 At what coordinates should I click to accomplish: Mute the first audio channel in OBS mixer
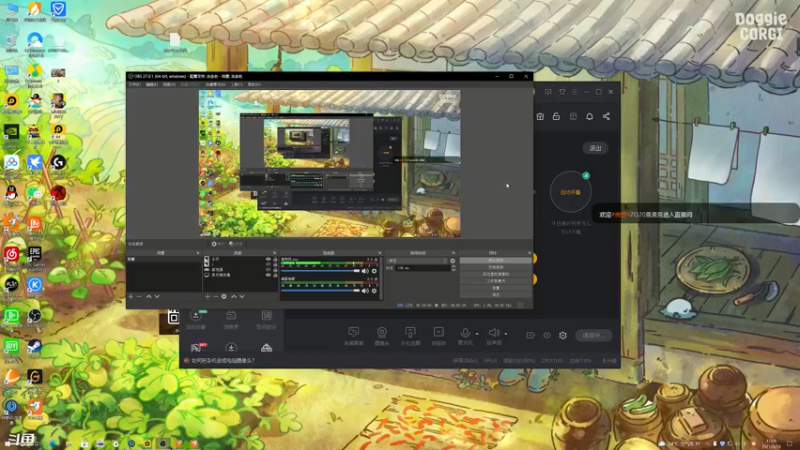coord(365,271)
